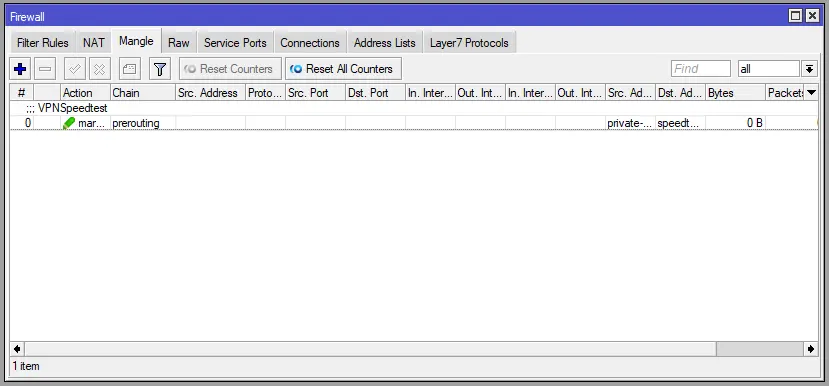829x386 pixels.
Task: Sort by Dst. Port column header
Action: tap(375, 93)
